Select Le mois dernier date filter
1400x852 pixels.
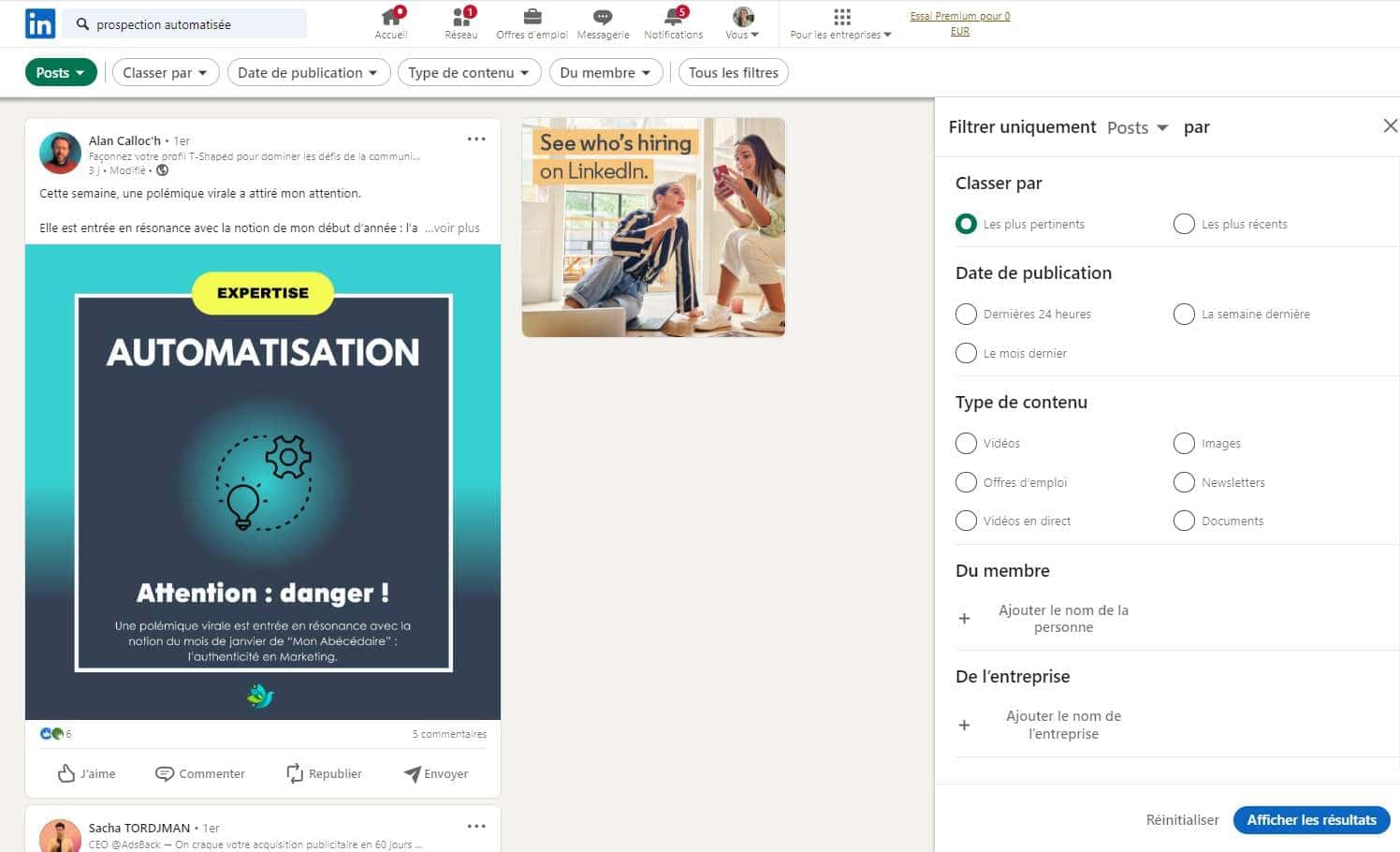point(966,353)
